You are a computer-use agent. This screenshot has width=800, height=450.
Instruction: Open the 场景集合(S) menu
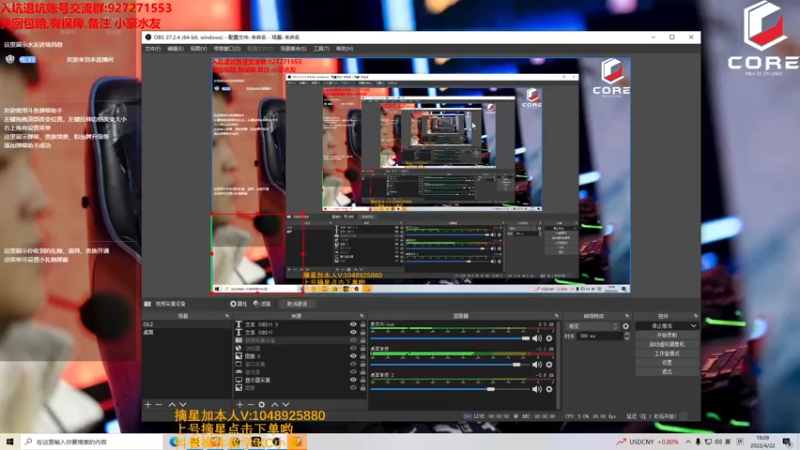click(293, 48)
